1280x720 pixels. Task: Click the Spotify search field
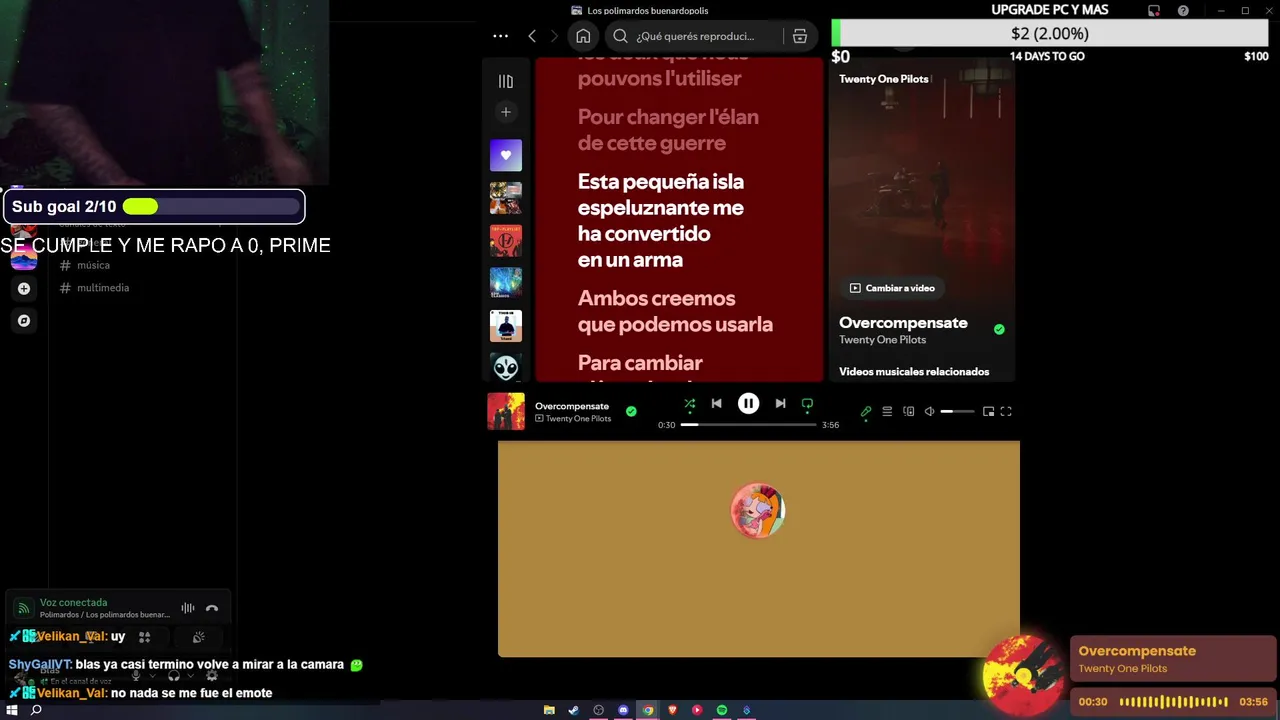(x=694, y=36)
